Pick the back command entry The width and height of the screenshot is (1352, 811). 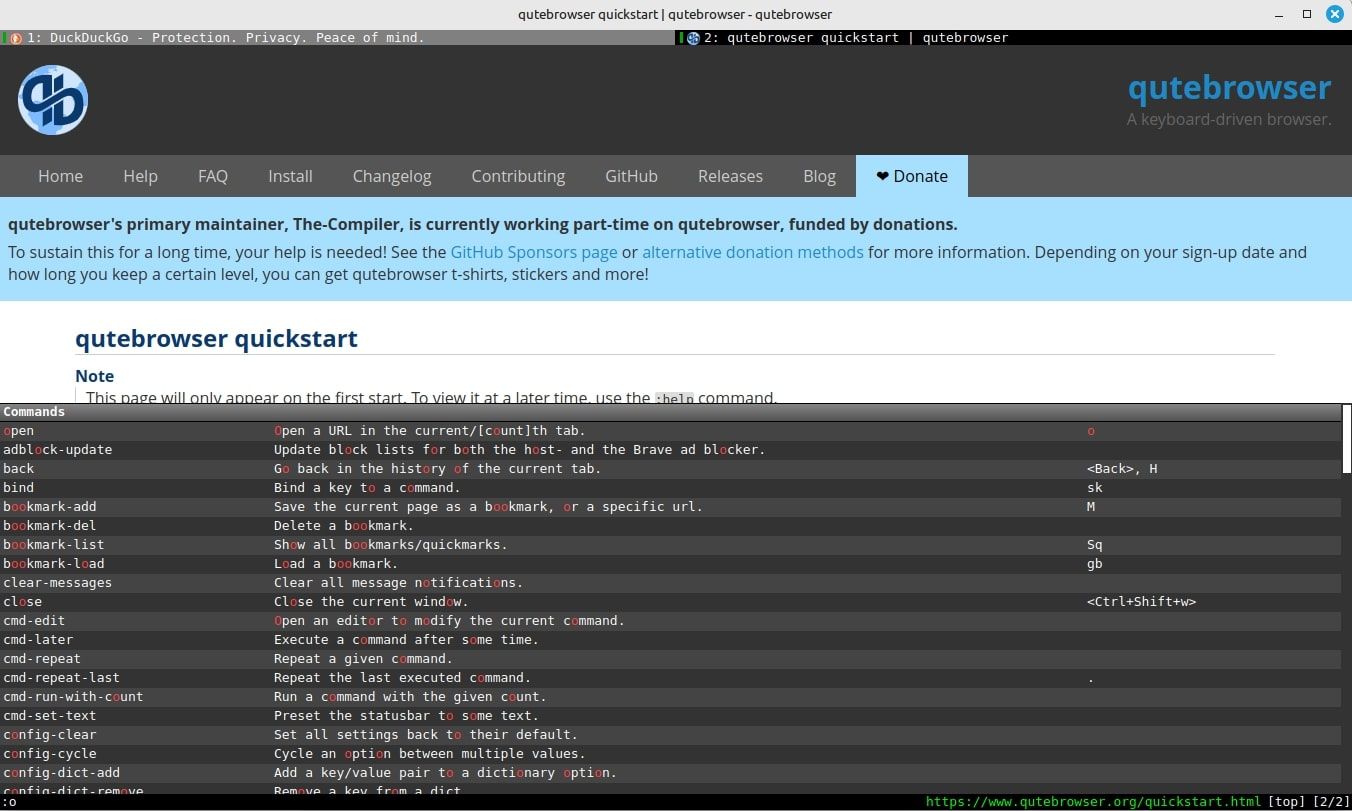pyautogui.click(x=670, y=469)
